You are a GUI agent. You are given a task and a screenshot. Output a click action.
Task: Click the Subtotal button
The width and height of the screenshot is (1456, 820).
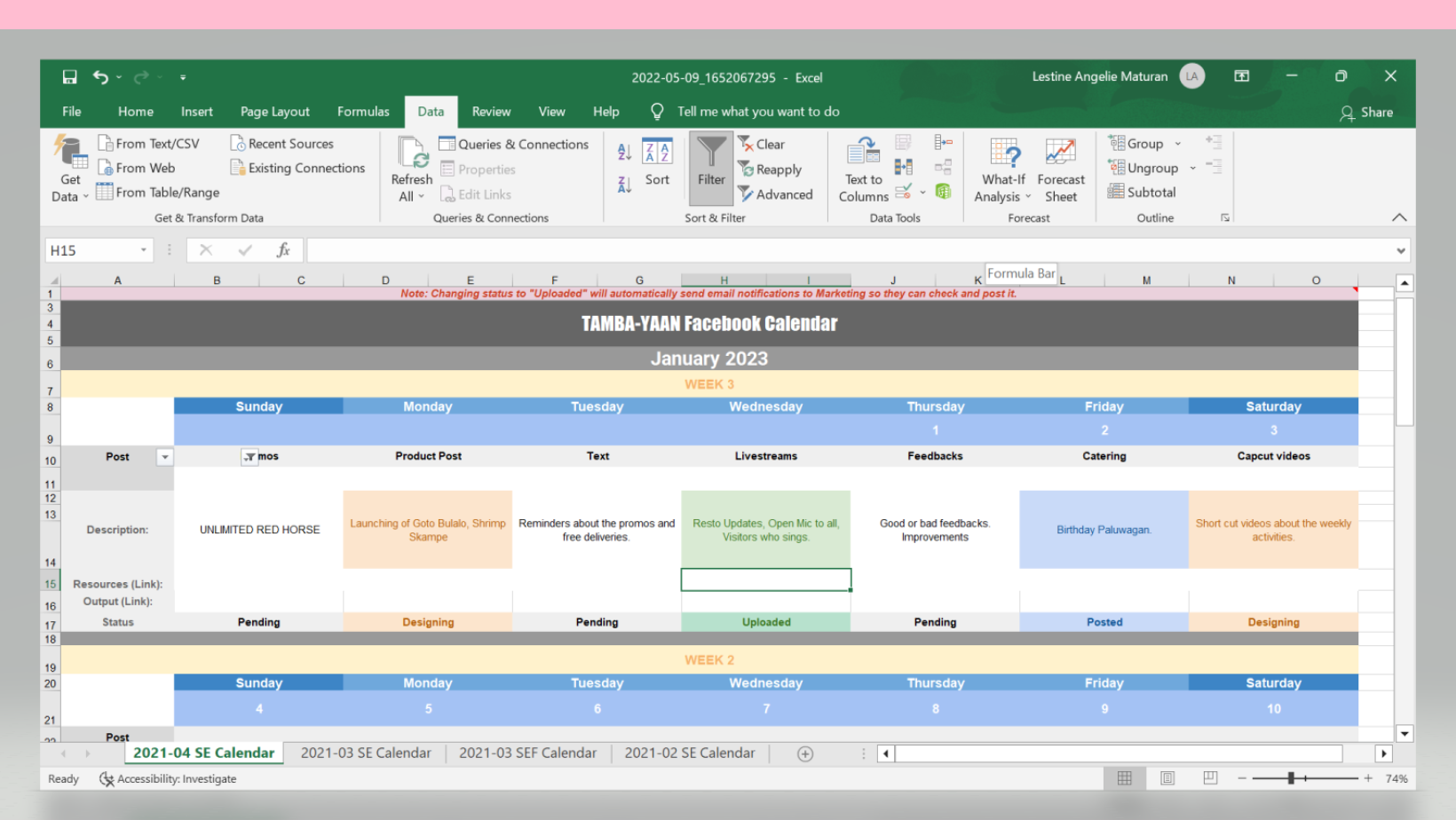[x=1142, y=192]
